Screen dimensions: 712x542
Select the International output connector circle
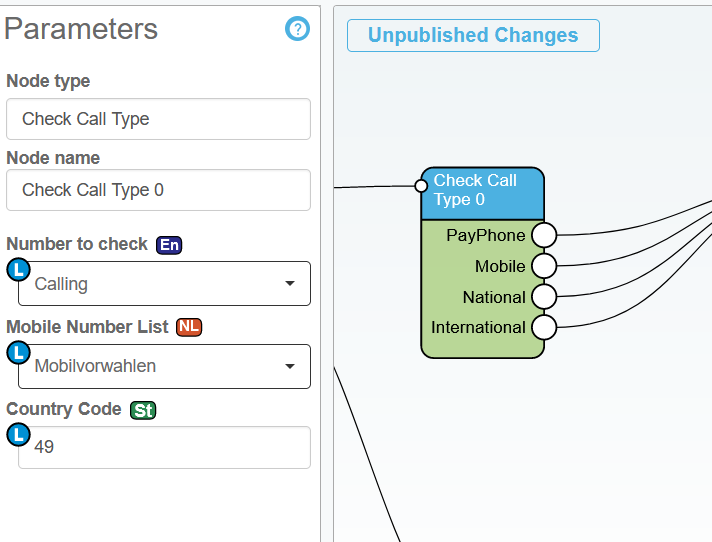543,327
